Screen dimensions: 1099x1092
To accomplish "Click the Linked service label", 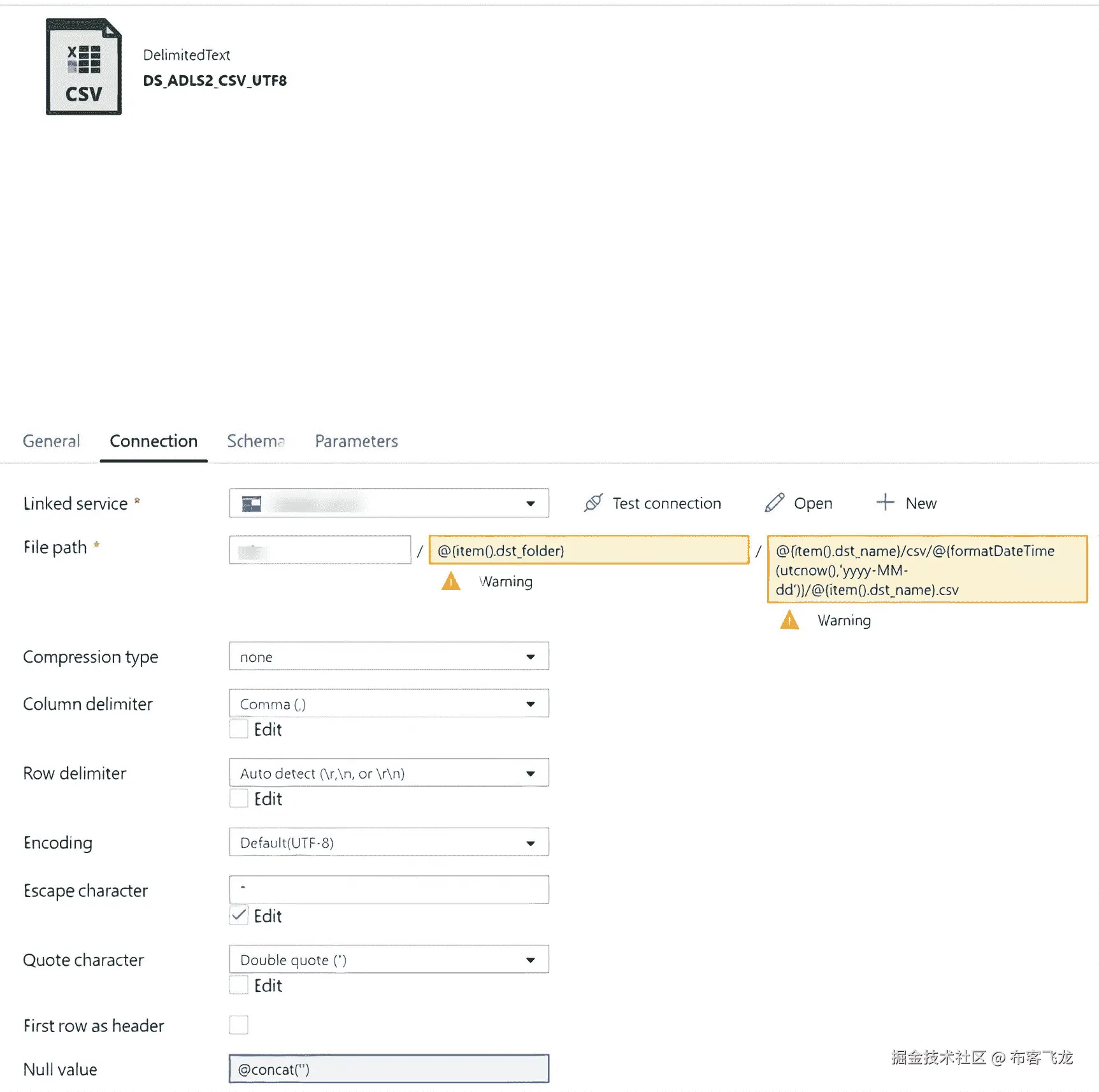I will (75, 503).
